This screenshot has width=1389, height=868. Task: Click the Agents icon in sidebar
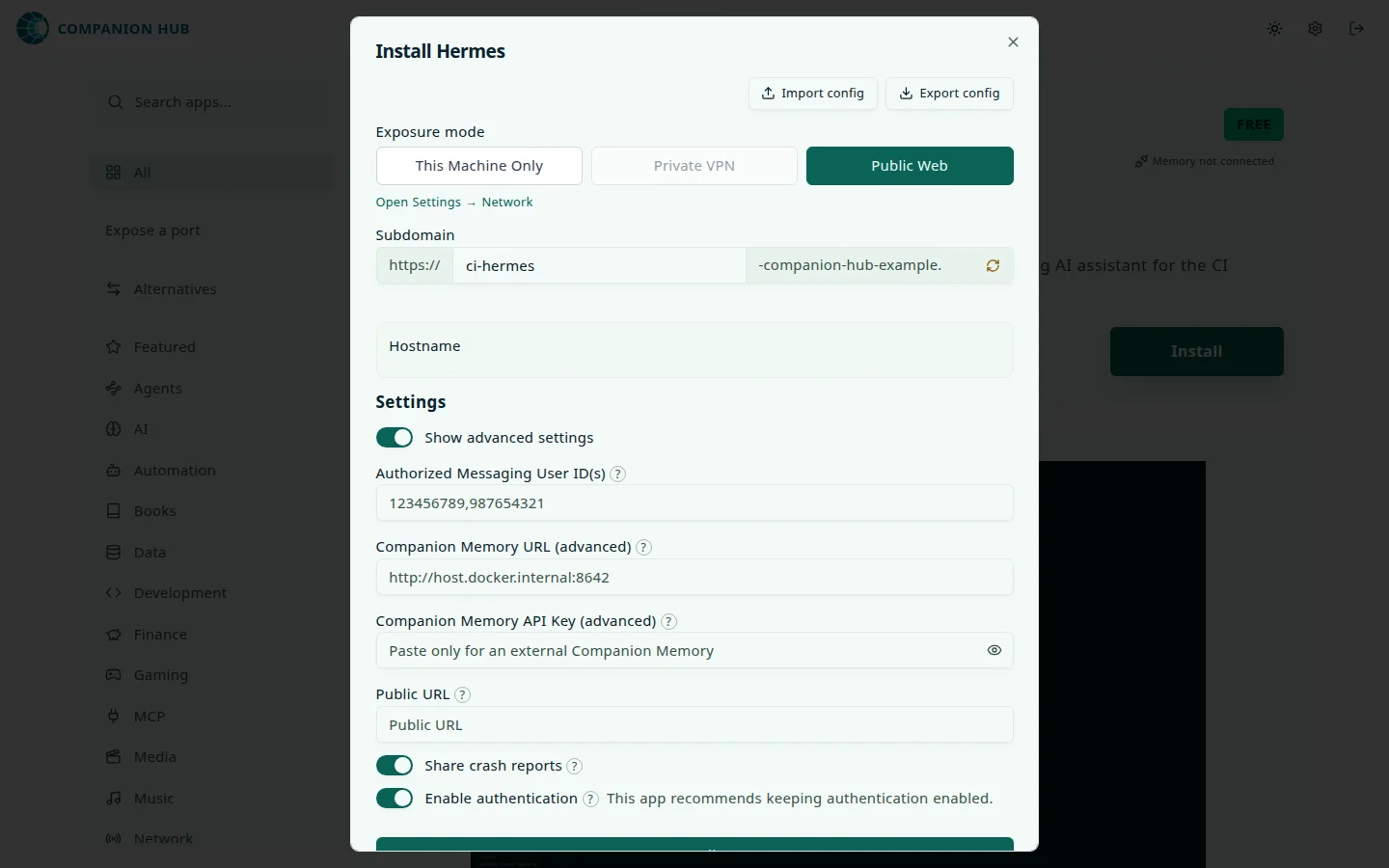[x=114, y=389]
